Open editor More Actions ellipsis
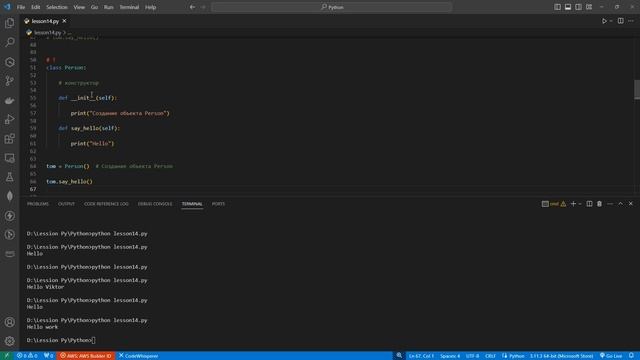This screenshot has height=360, width=640. point(631,21)
